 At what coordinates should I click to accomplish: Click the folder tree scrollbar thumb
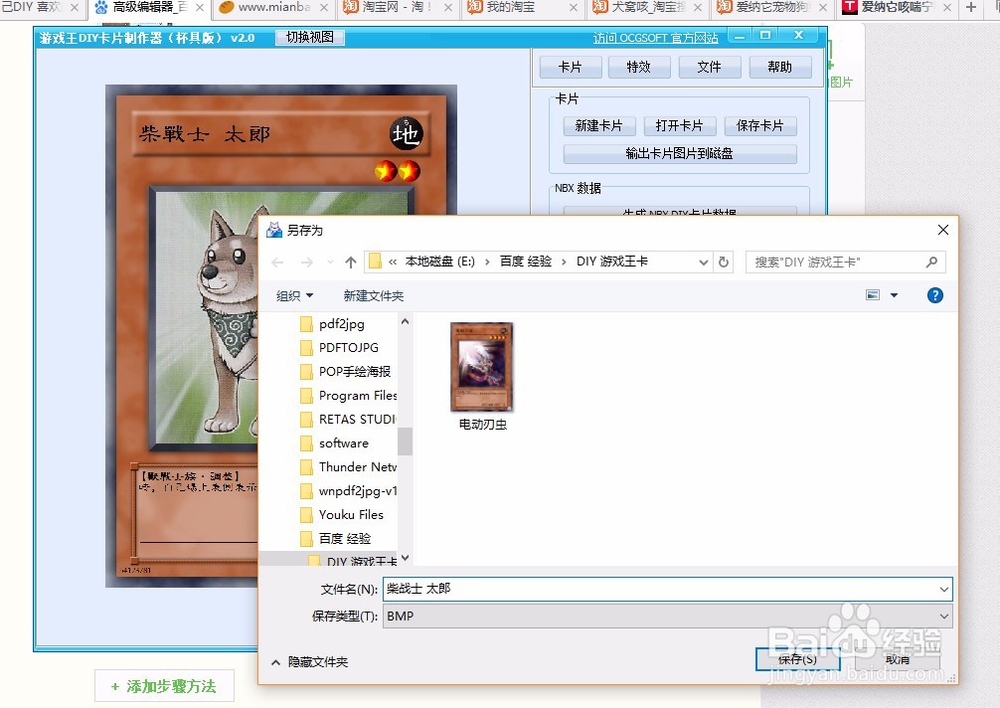point(405,441)
